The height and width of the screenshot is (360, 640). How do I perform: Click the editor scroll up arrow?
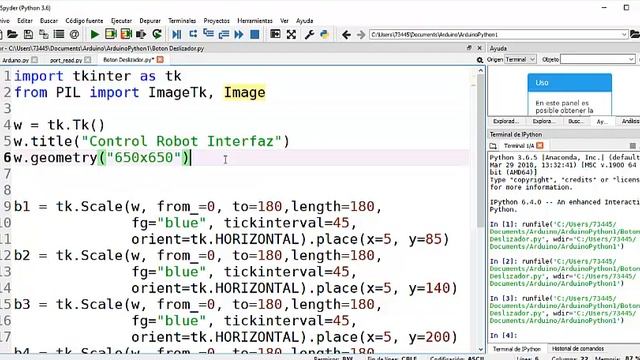tap(480, 71)
